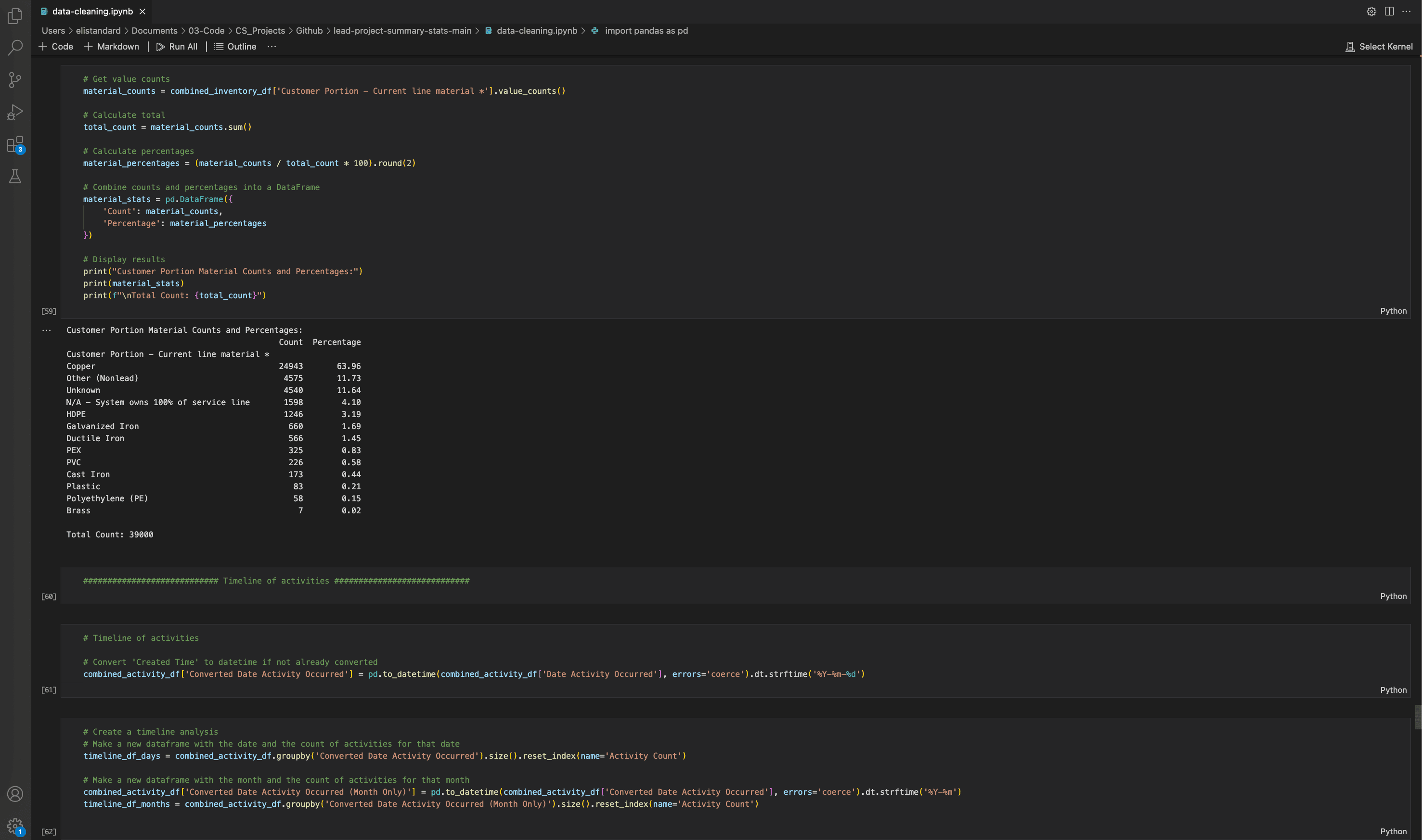Open editor More Actions ellipsis
1422x840 pixels.
(x=1406, y=12)
